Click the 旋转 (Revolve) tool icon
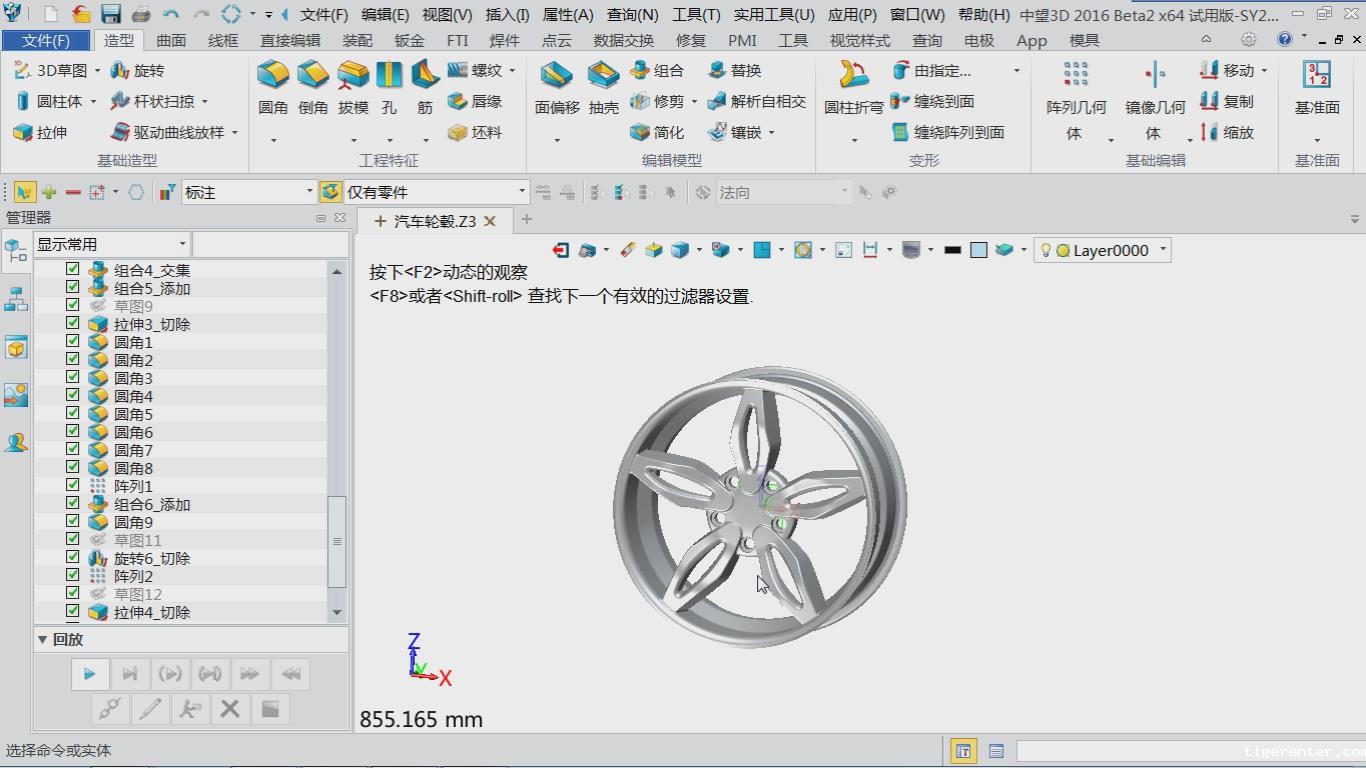 (x=136, y=71)
